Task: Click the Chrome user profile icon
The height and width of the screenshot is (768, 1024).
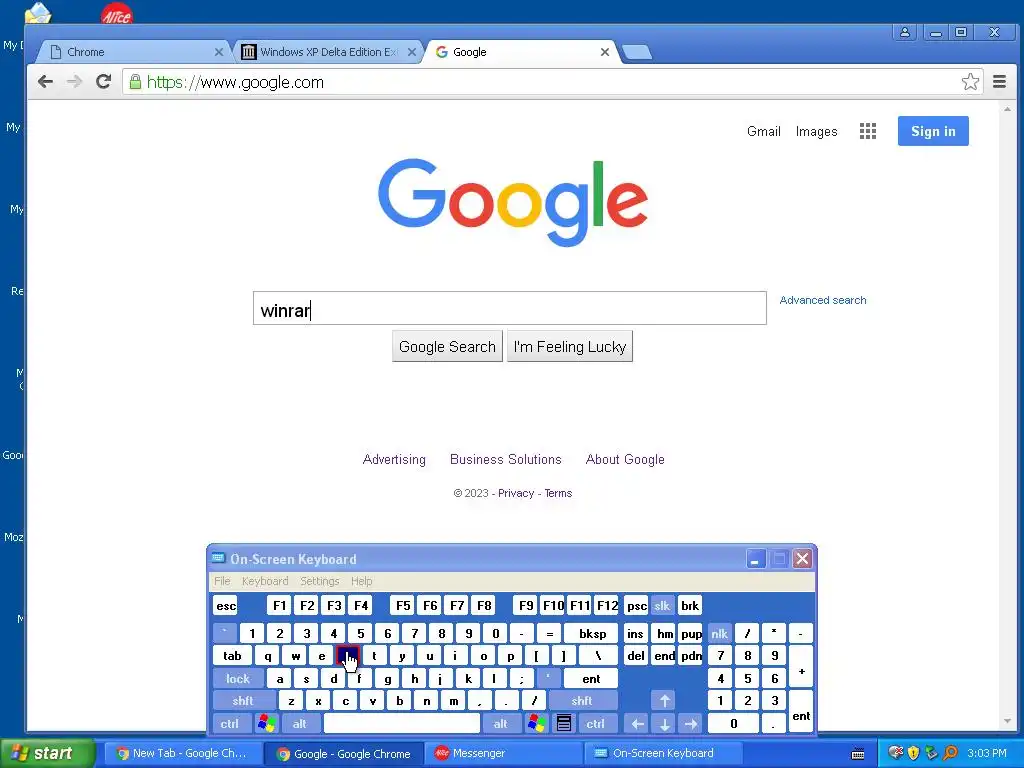Action: click(904, 32)
